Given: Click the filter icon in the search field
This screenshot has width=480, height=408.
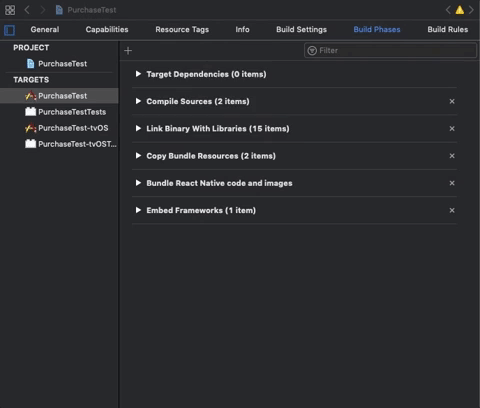Looking at the screenshot, I should [x=312, y=51].
